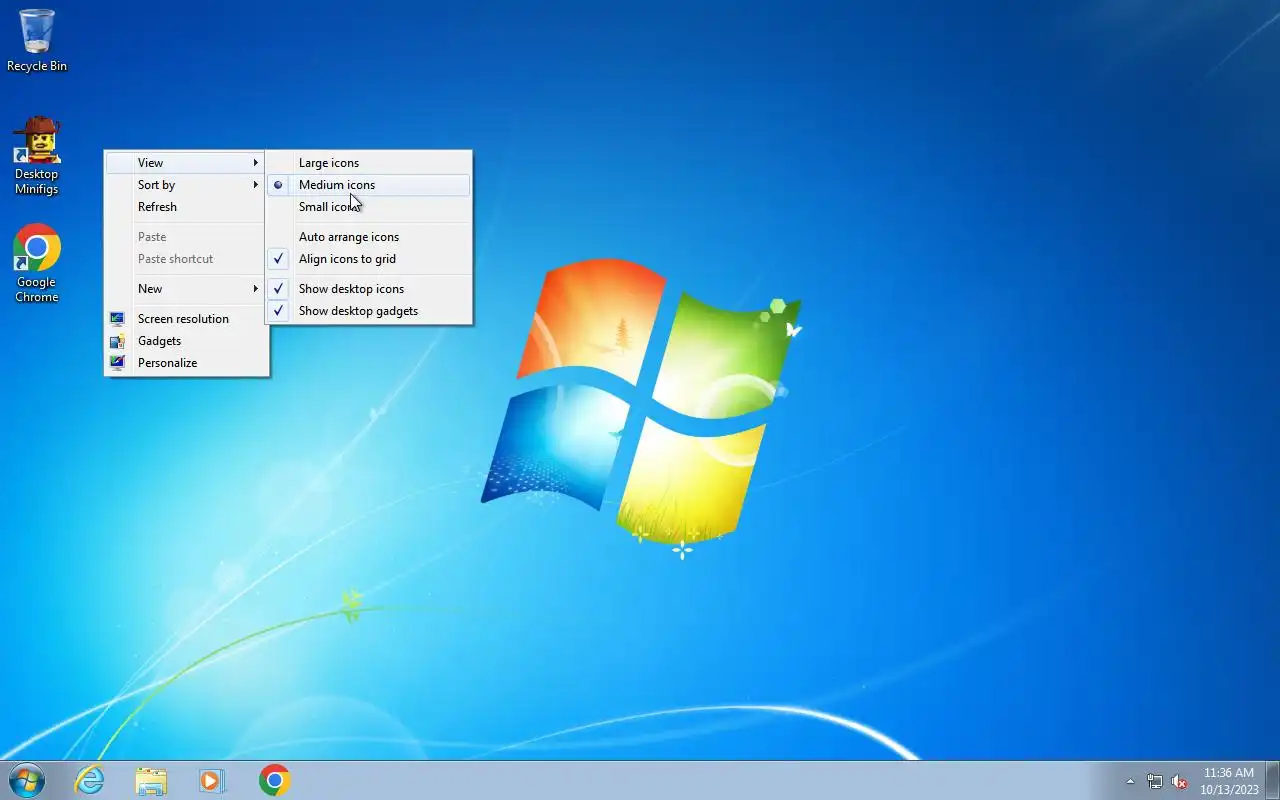
Task: Open Windows Explorer from the taskbar
Action: pos(151,780)
